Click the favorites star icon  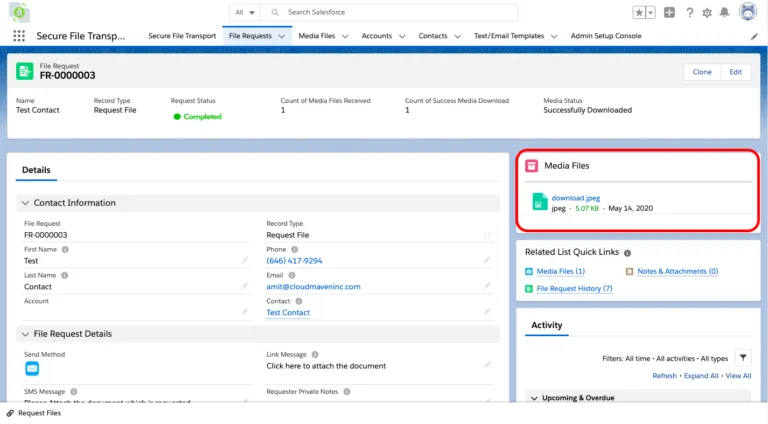pyautogui.click(x=639, y=13)
